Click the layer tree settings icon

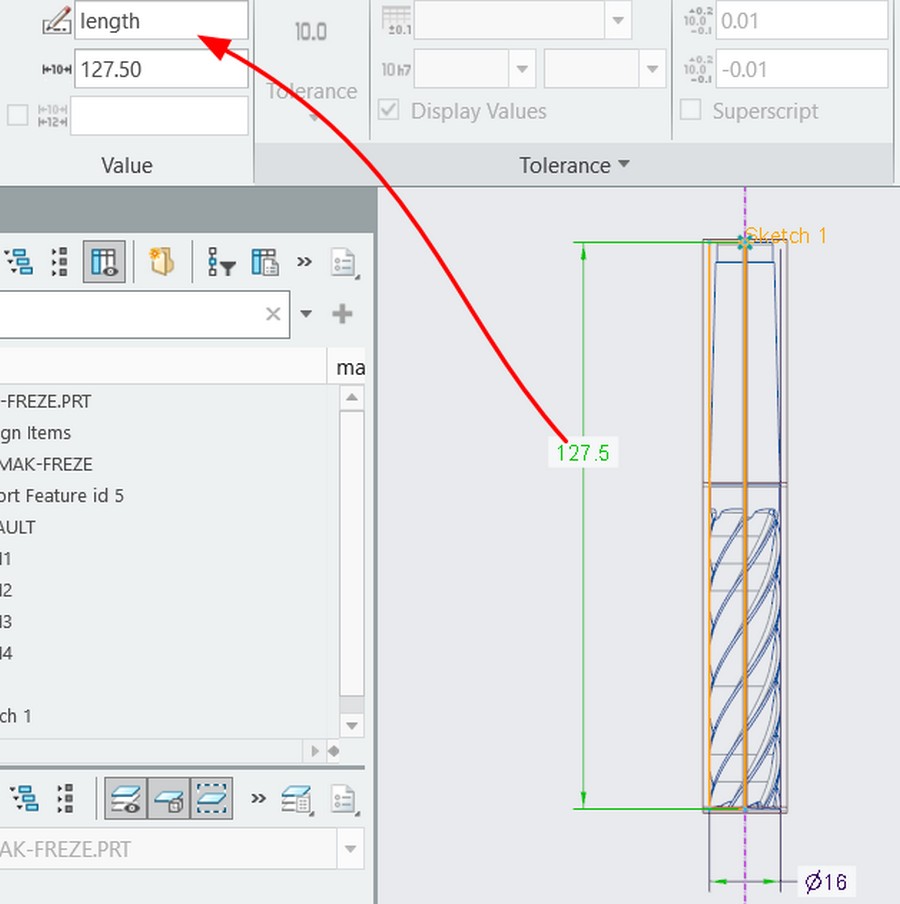pyautogui.click(x=24, y=798)
